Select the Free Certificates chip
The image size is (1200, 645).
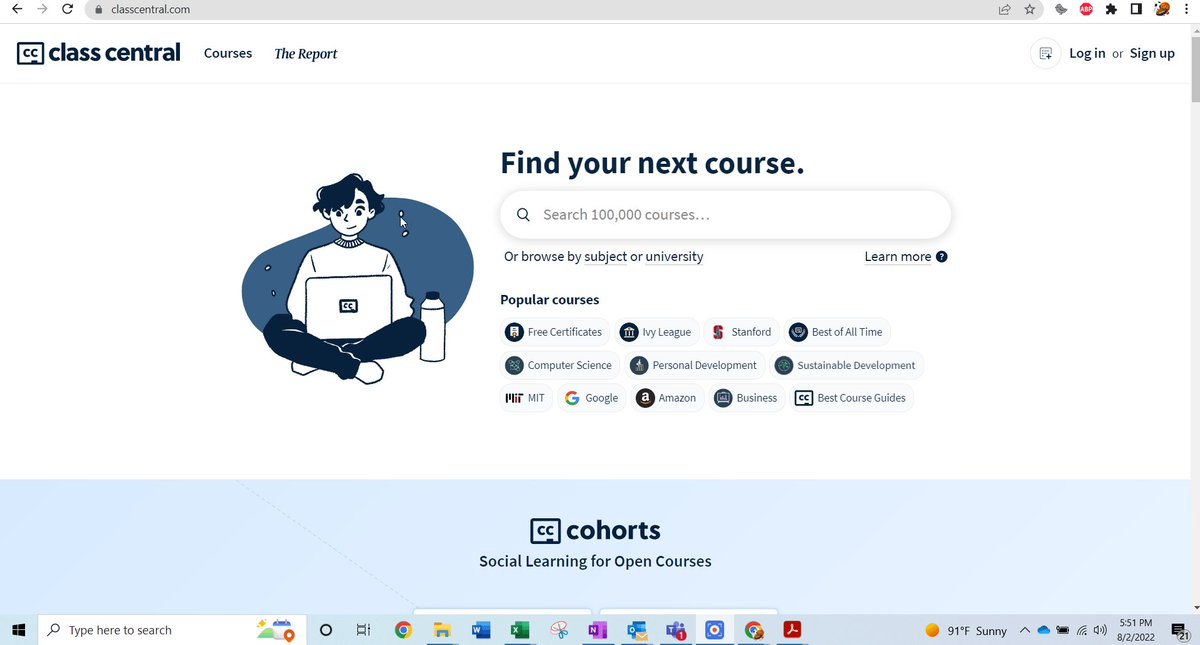point(555,332)
